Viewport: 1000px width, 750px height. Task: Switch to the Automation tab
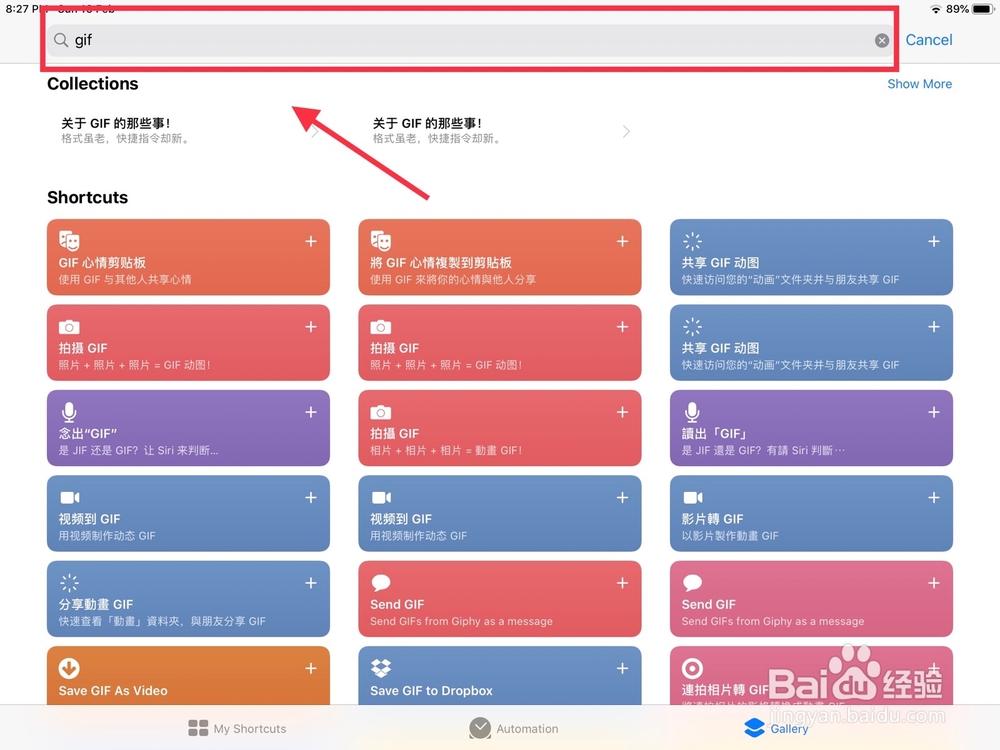tap(513, 728)
